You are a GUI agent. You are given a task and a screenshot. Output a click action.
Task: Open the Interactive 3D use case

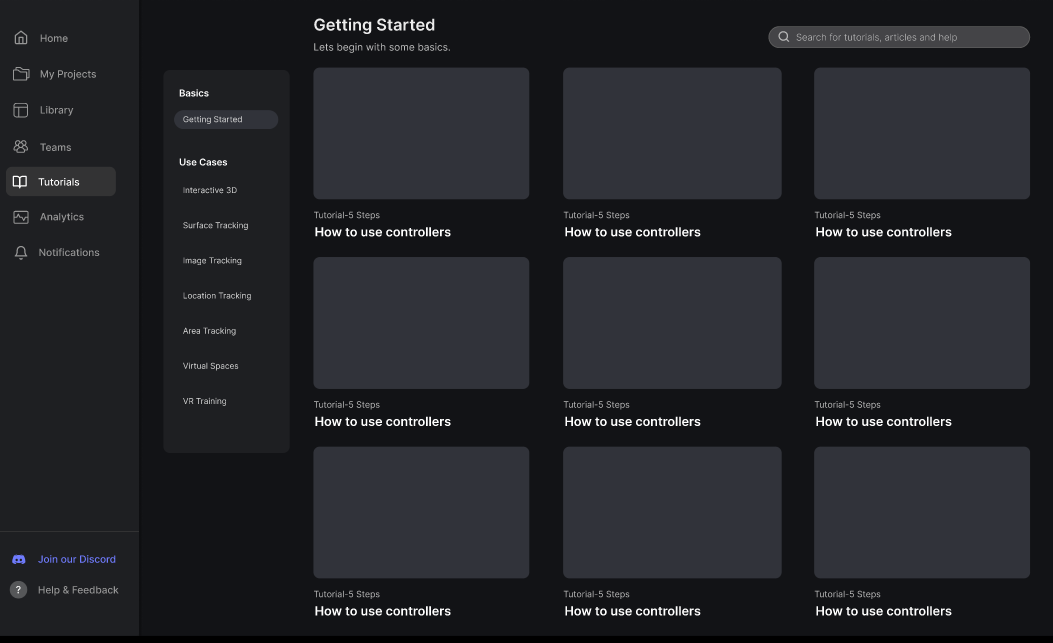[210, 190]
